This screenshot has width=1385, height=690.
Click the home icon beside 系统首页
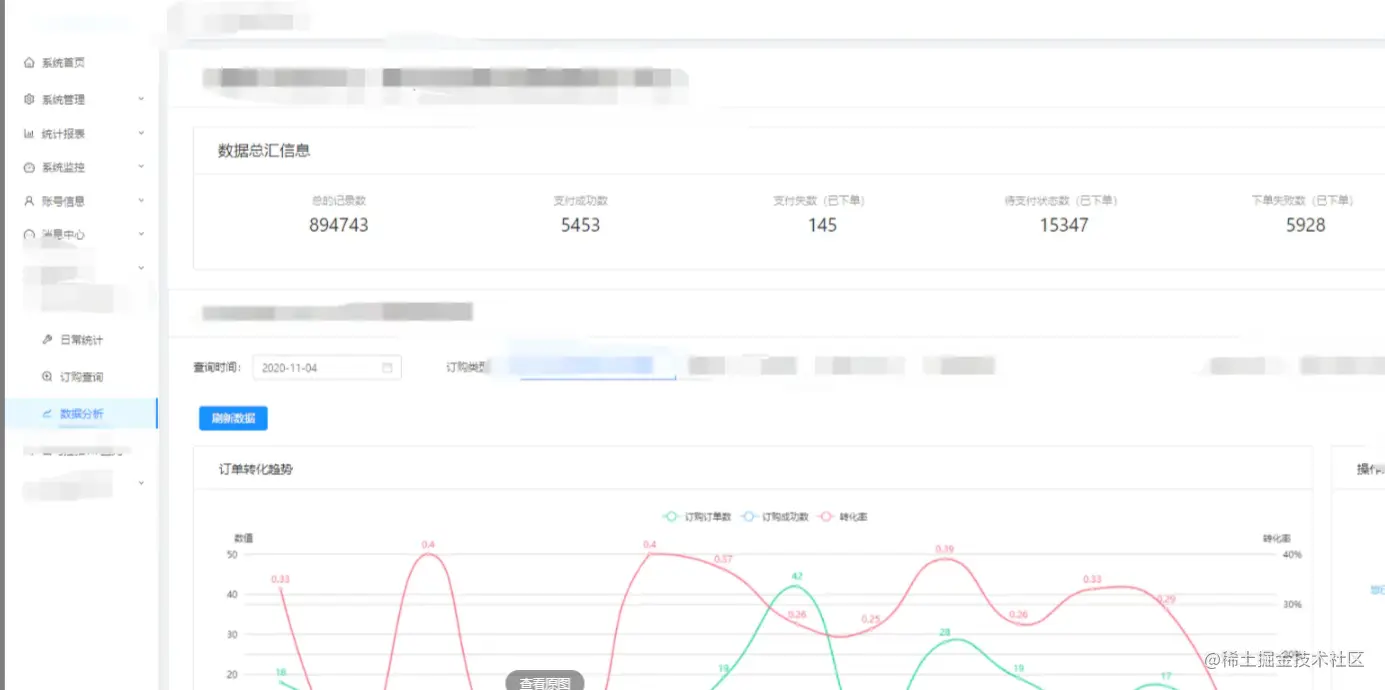[x=29, y=63]
